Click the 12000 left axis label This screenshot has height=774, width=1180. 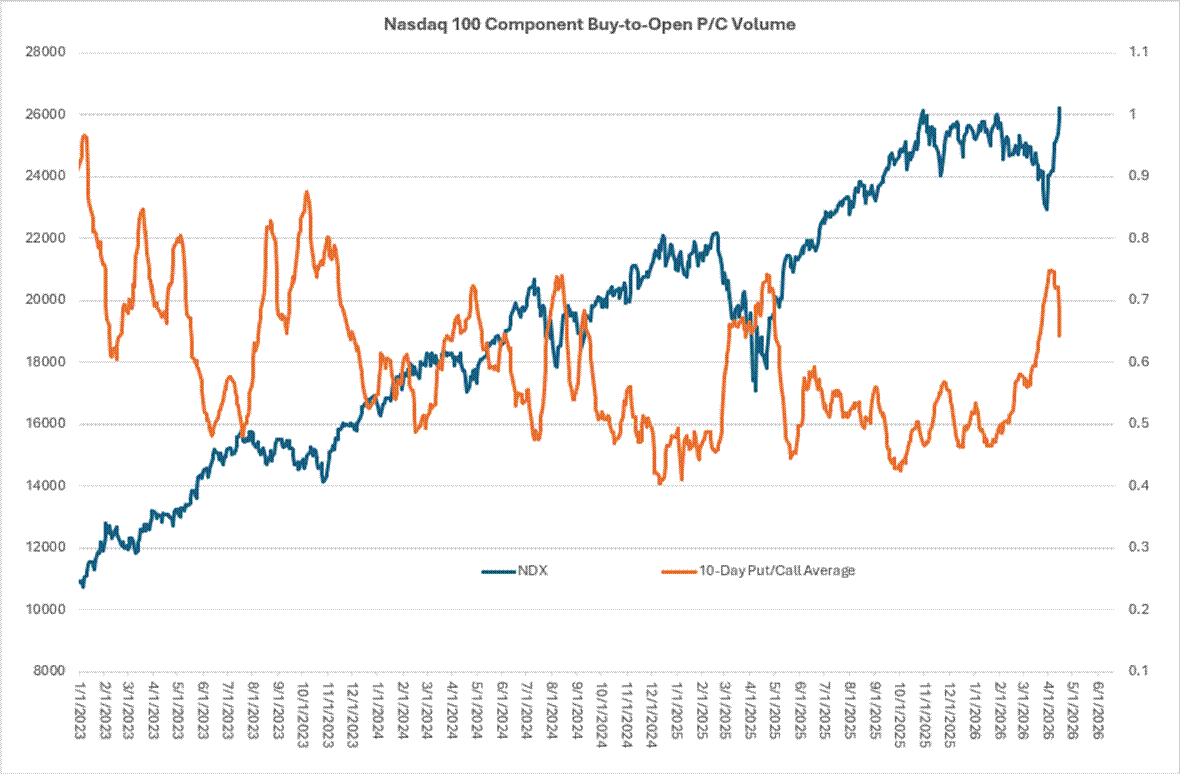pos(45,547)
